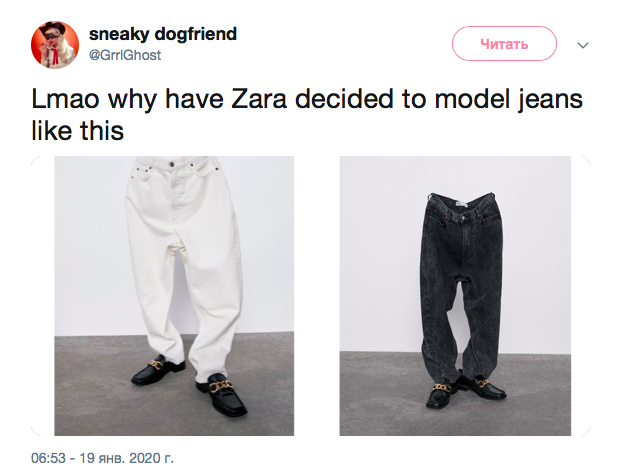Open the black jeans photo
Image resolution: width=621 pixels, height=474 pixels.
point(455,296)
